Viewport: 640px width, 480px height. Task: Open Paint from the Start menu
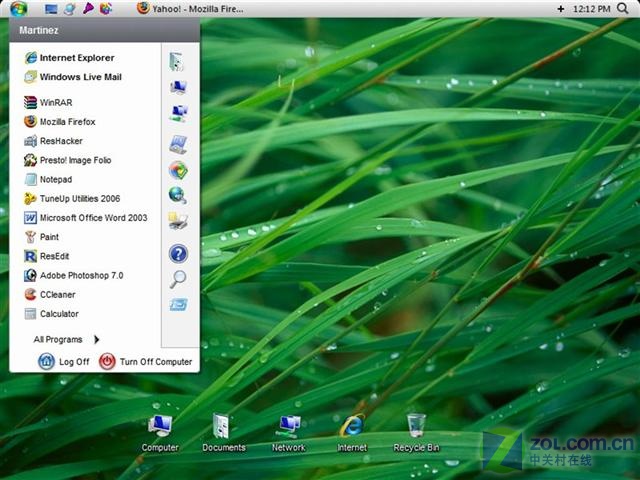pyautogui.click(x=41, y=237)
